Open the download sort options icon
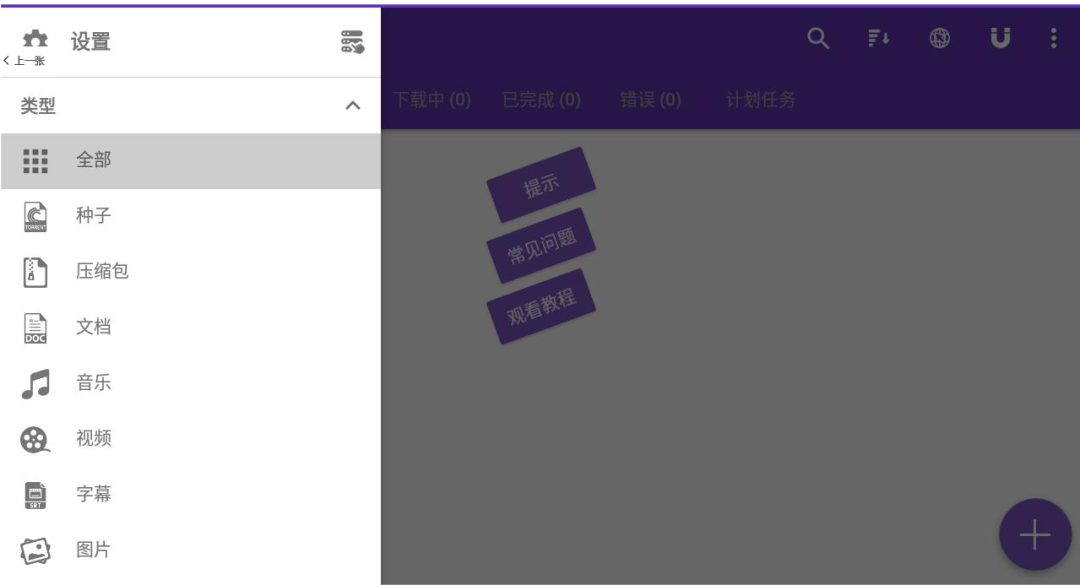1080x585 pixels. coord(878,40)
